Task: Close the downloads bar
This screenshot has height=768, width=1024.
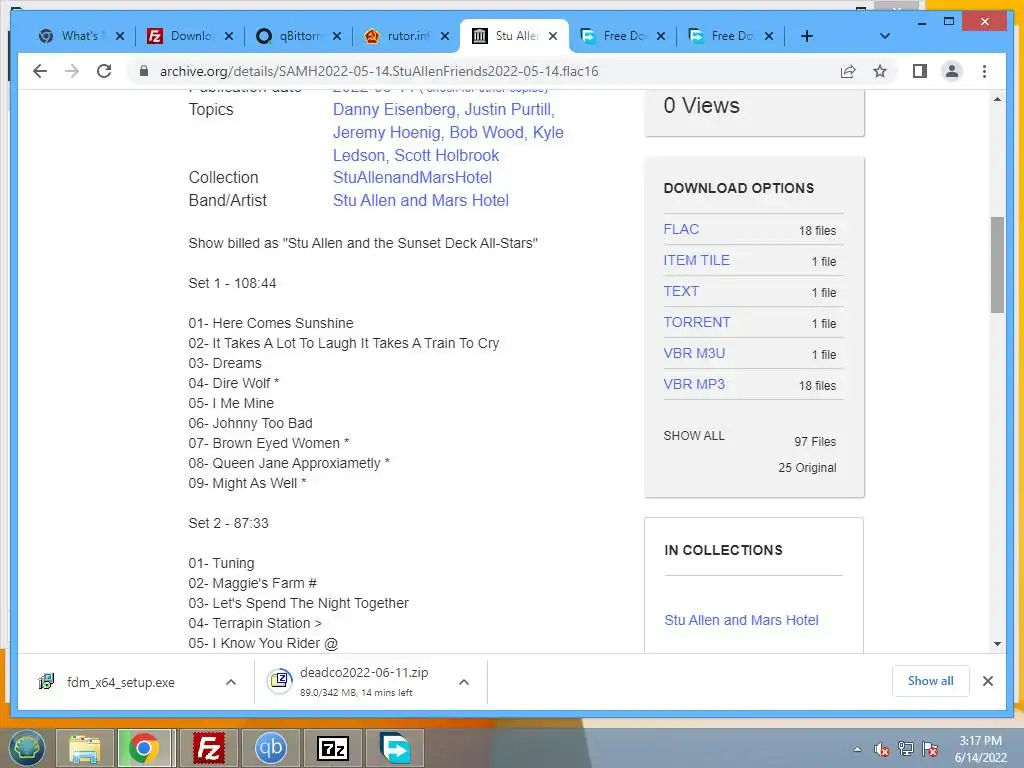Action: (x=988, y=681)
